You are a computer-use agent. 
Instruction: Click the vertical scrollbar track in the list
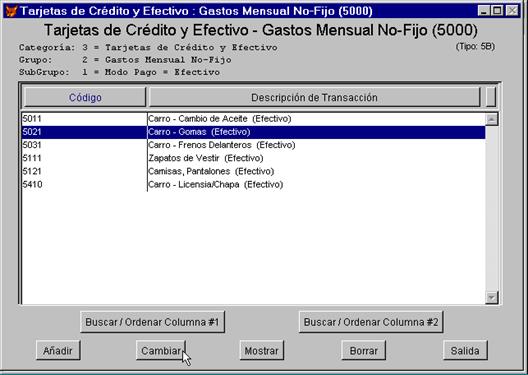click(492, 208)
